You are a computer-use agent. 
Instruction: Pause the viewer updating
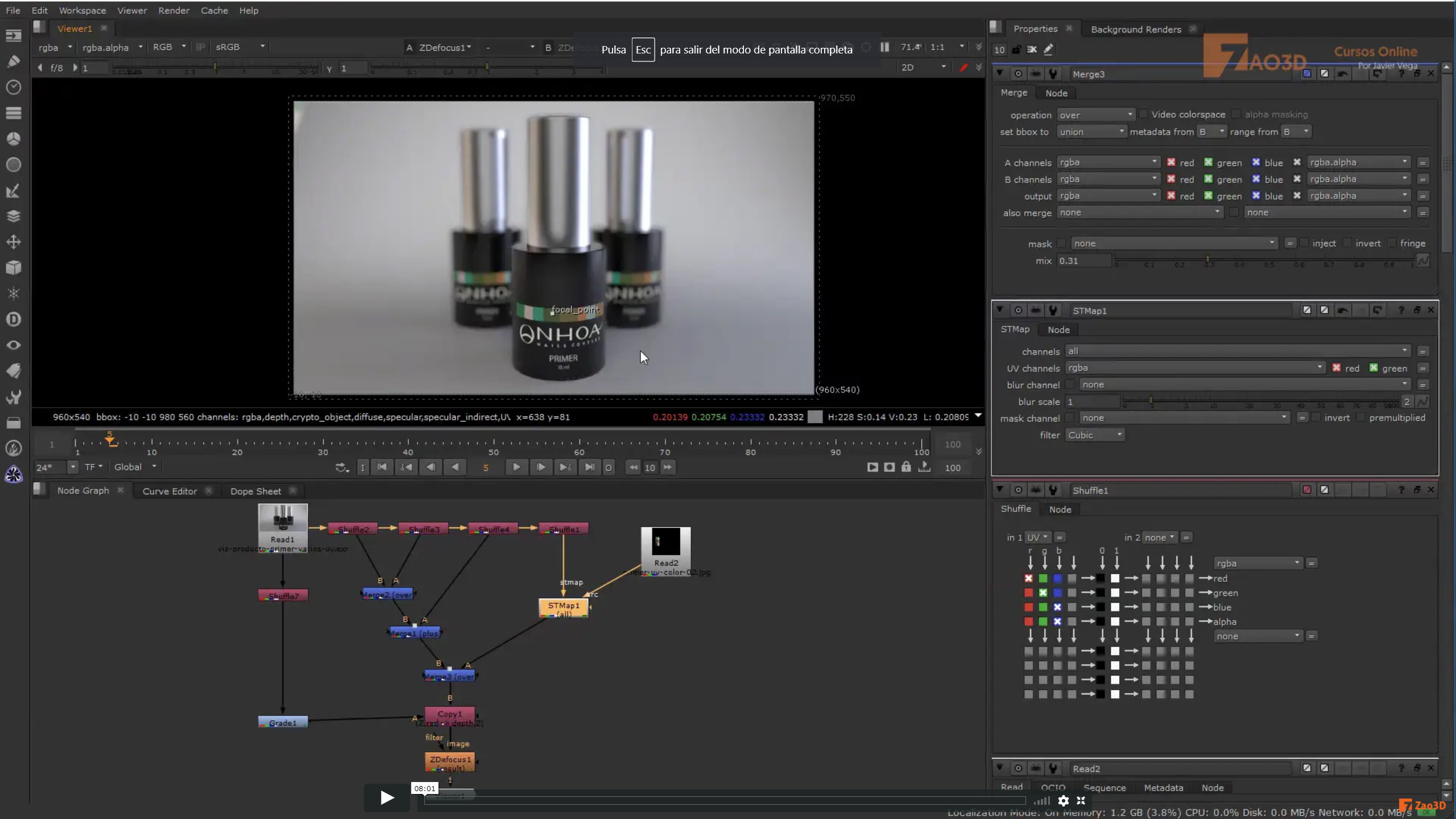pyautogui.click(x=885, y=47)
